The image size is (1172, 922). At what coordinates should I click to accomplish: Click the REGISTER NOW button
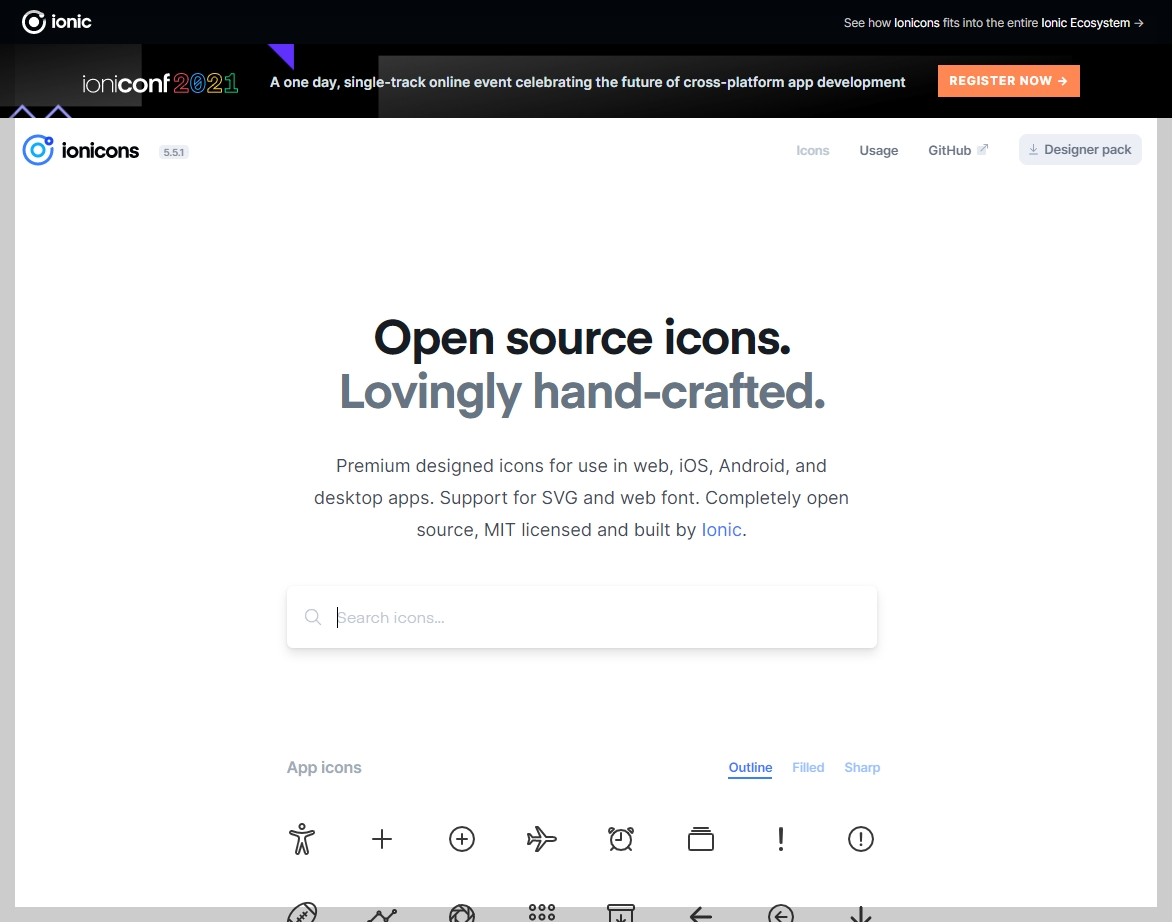click(x=1008, y=81)
